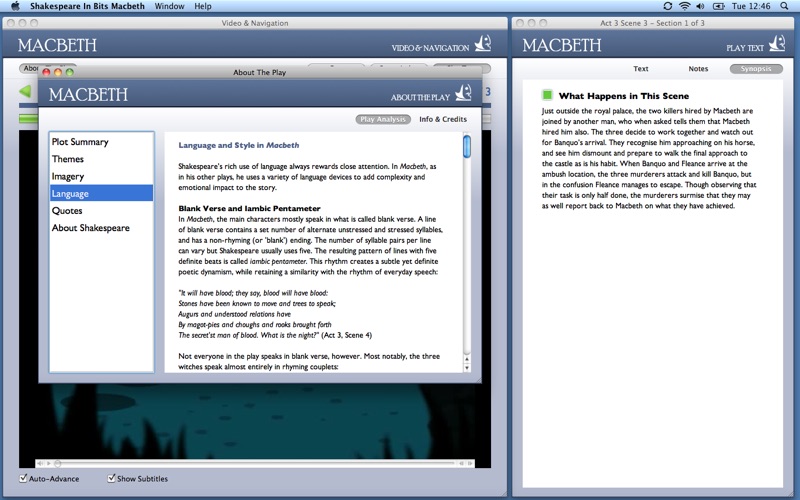Image resolution: width=800 pixels, height=500 pixels.
Task: Switch to the Play Analysis tab
Action: click(383, 119)
